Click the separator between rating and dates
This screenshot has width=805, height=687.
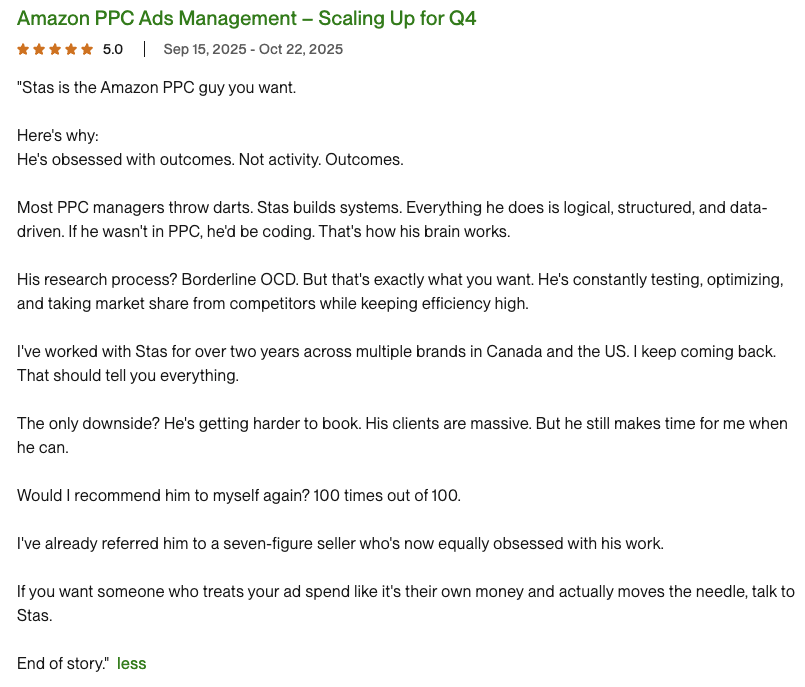144,48
